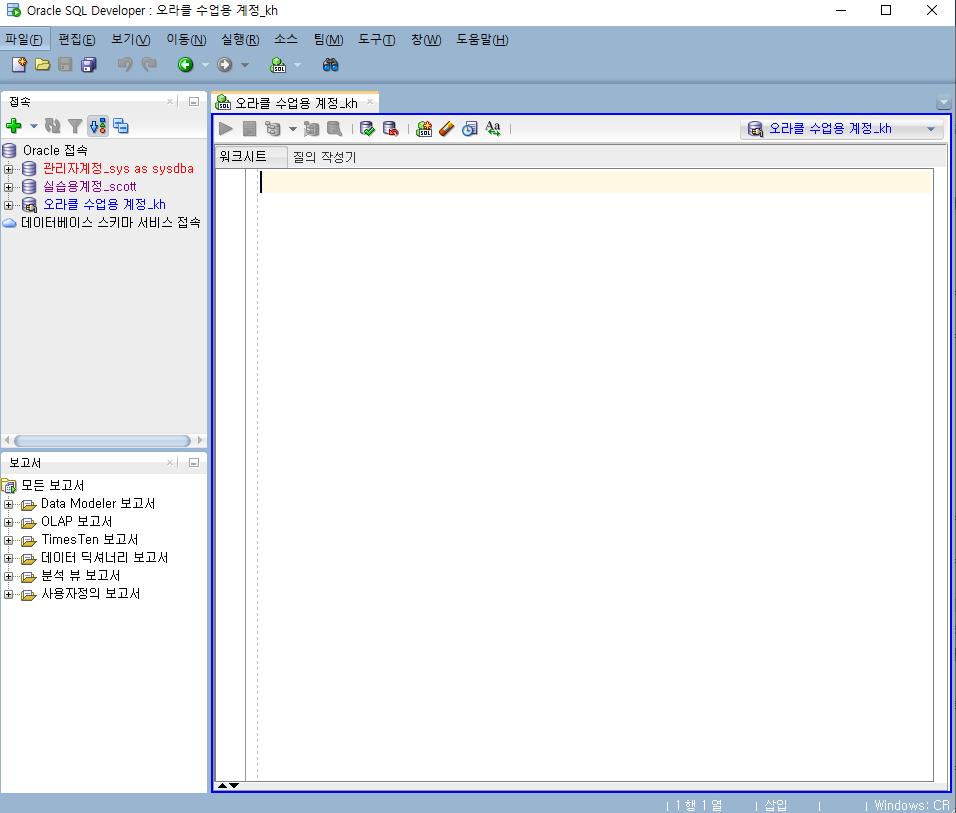Open the document tab list dropdown at right
This screenshot has height=813, width=956.
pyautogui.click(x=944, y=102)
